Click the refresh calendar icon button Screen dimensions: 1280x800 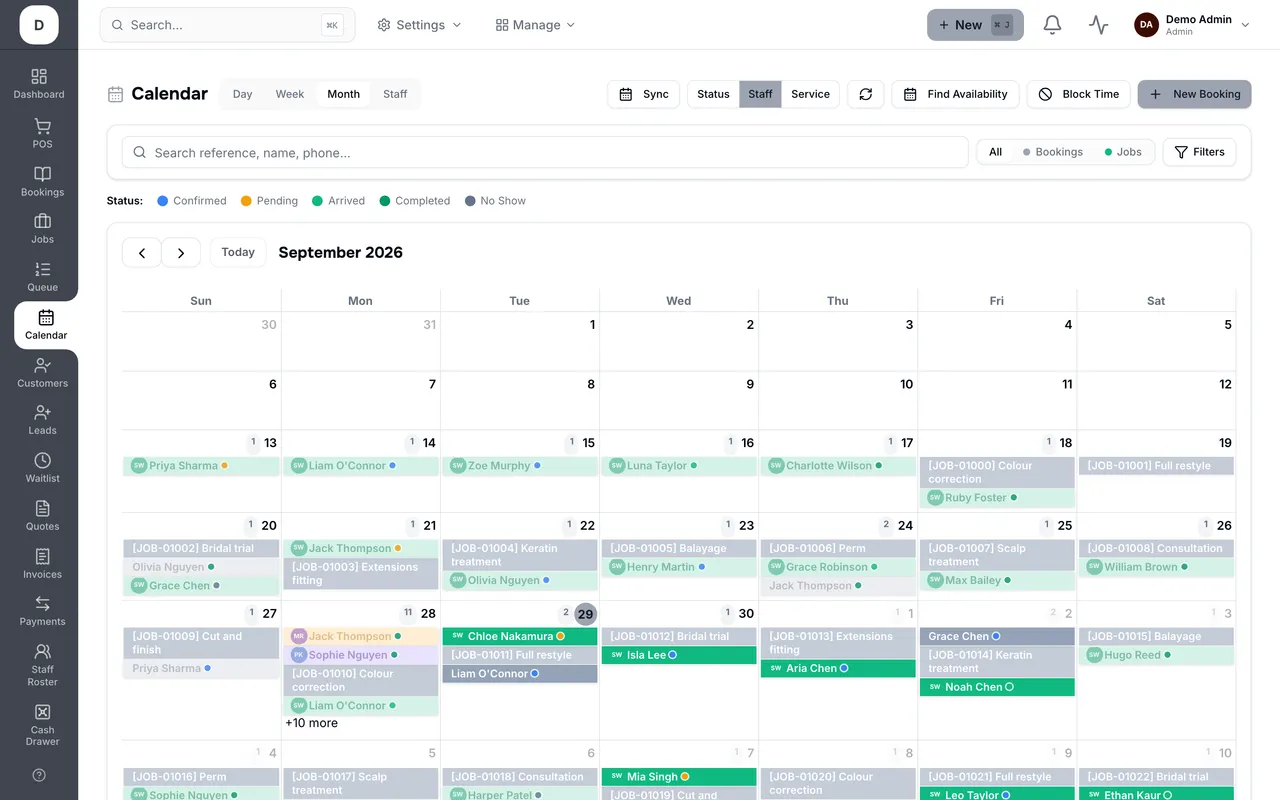click(866, 94)
